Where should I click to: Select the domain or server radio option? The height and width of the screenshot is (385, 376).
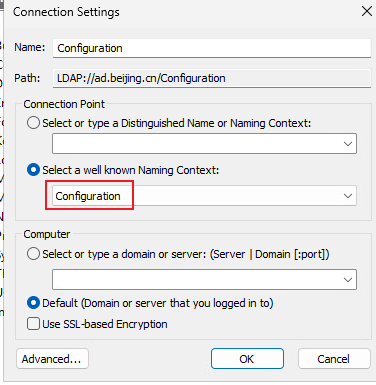click(x=33, y=254)
